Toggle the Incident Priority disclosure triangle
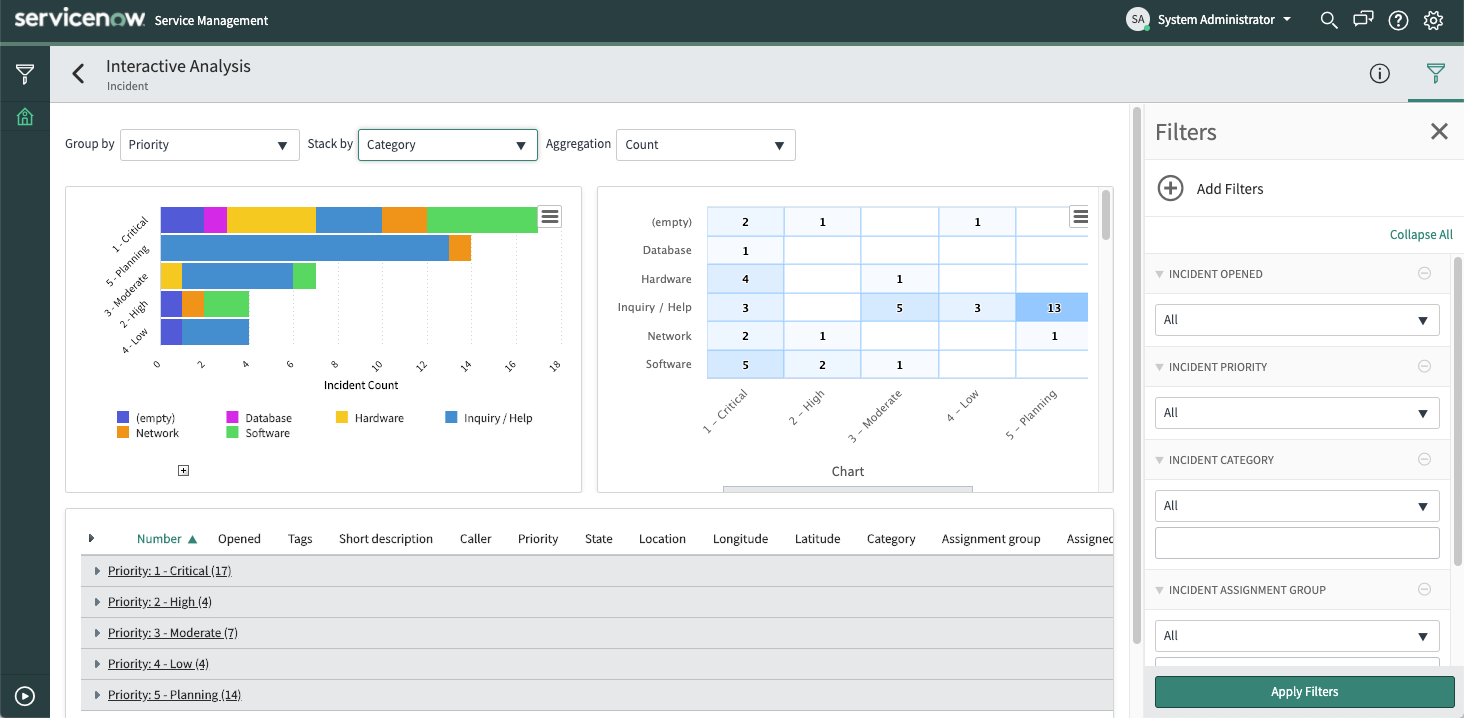The width and height of the screenshot is (1464, 718). [x=1159, y=367]
